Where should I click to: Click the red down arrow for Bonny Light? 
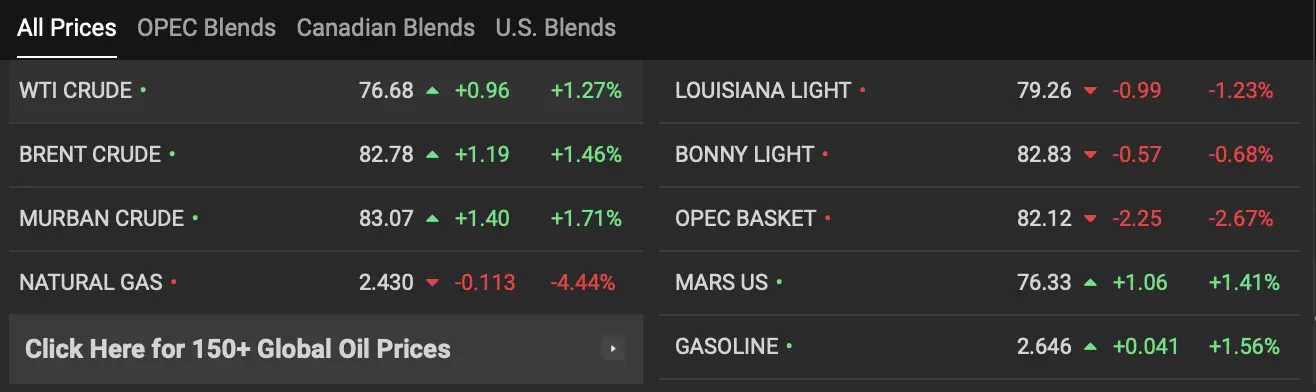(1090, 155)
